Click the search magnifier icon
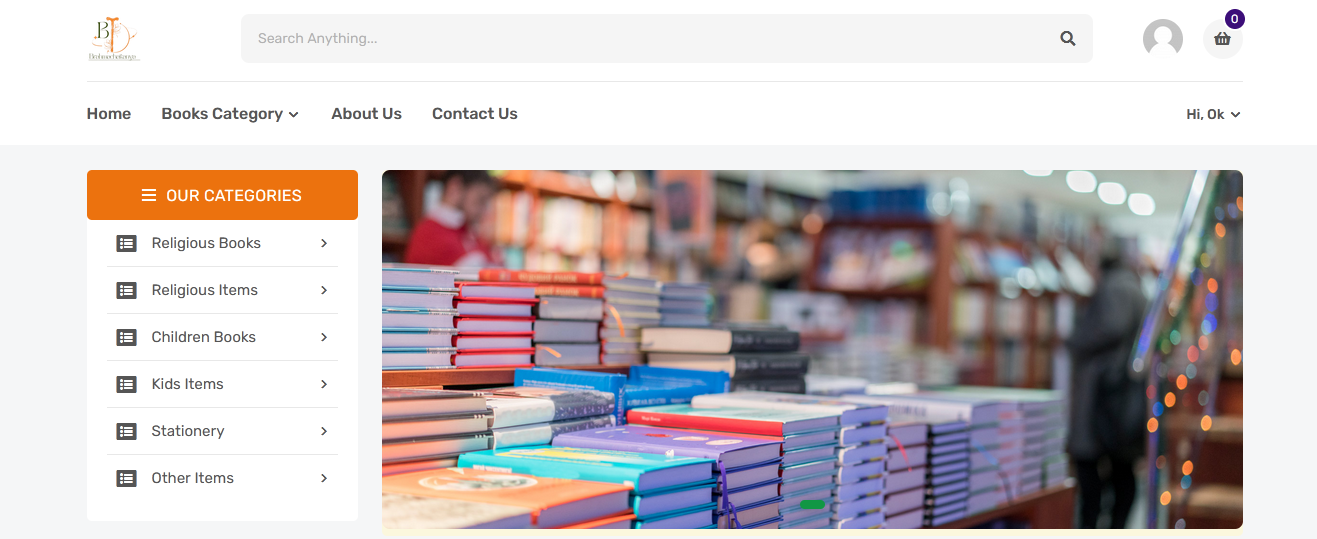 tap(1068, 39)
